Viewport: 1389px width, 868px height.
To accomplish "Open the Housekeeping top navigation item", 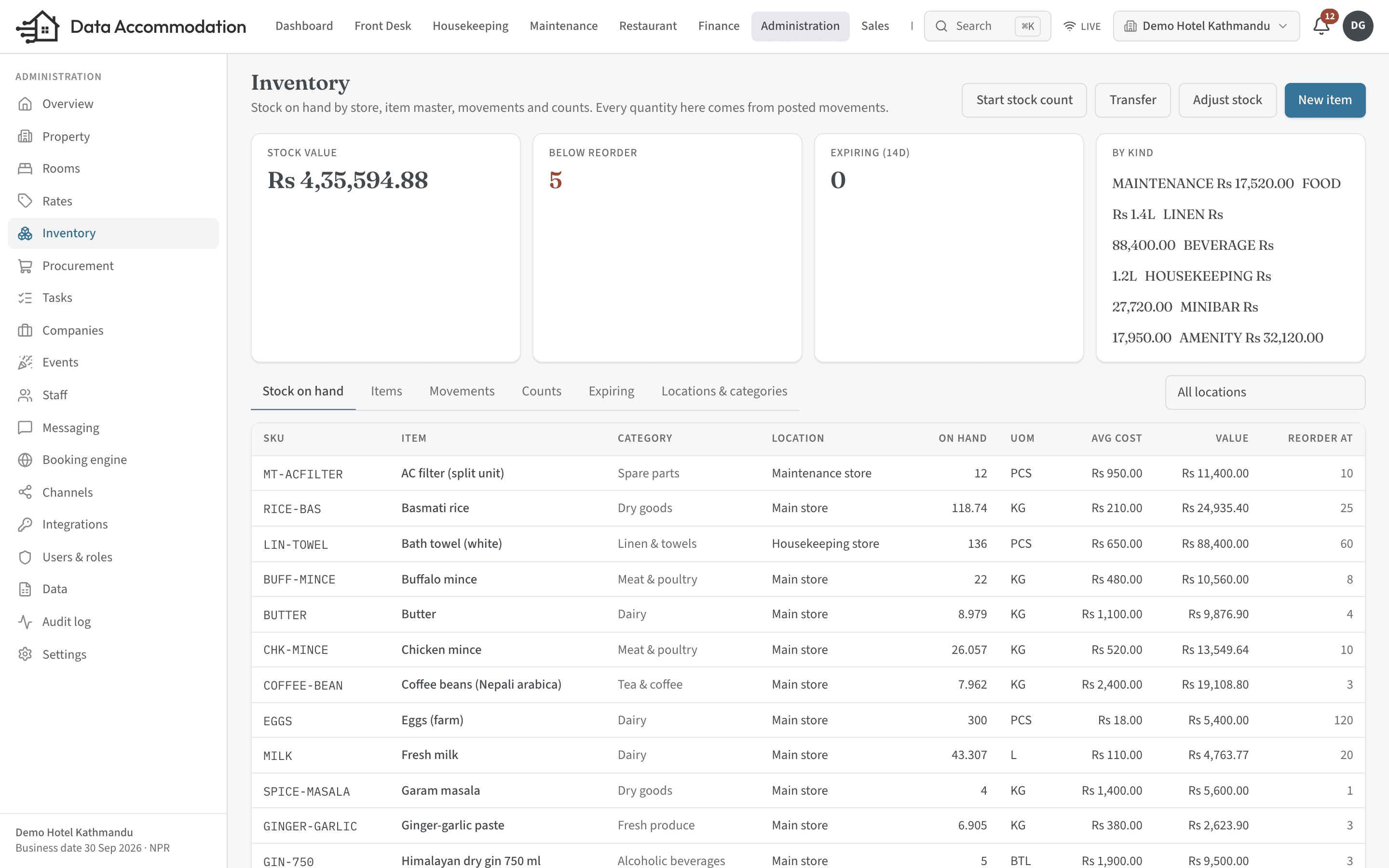I will [471, 26].
